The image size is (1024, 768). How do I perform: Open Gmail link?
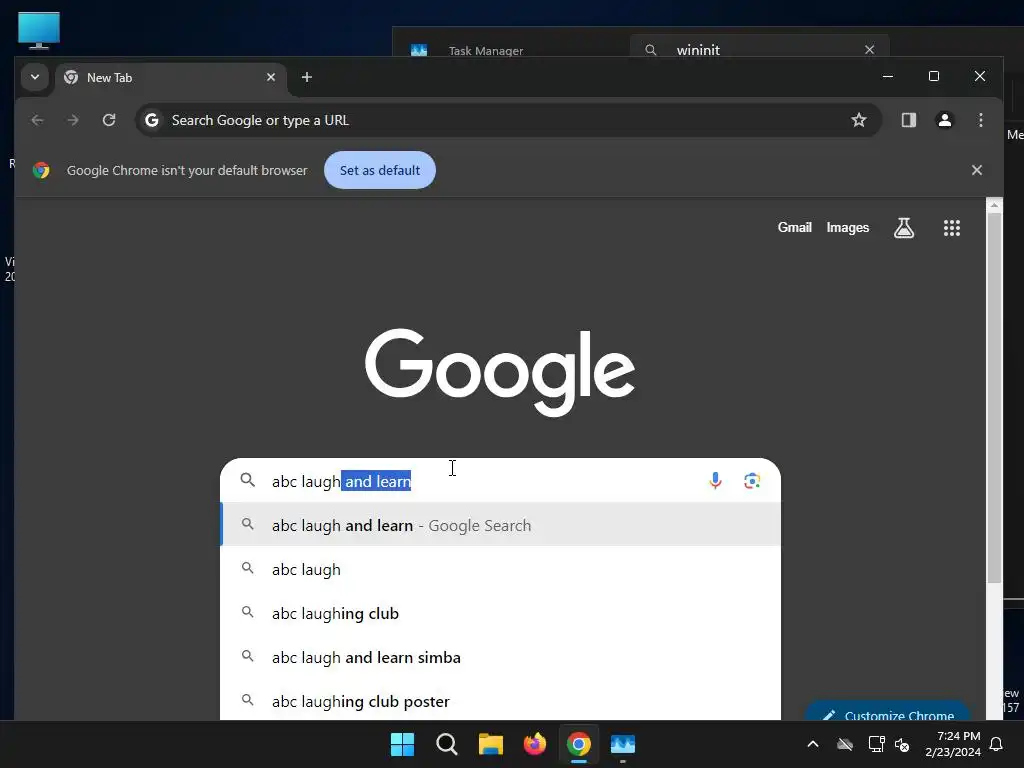coord(794,227)
